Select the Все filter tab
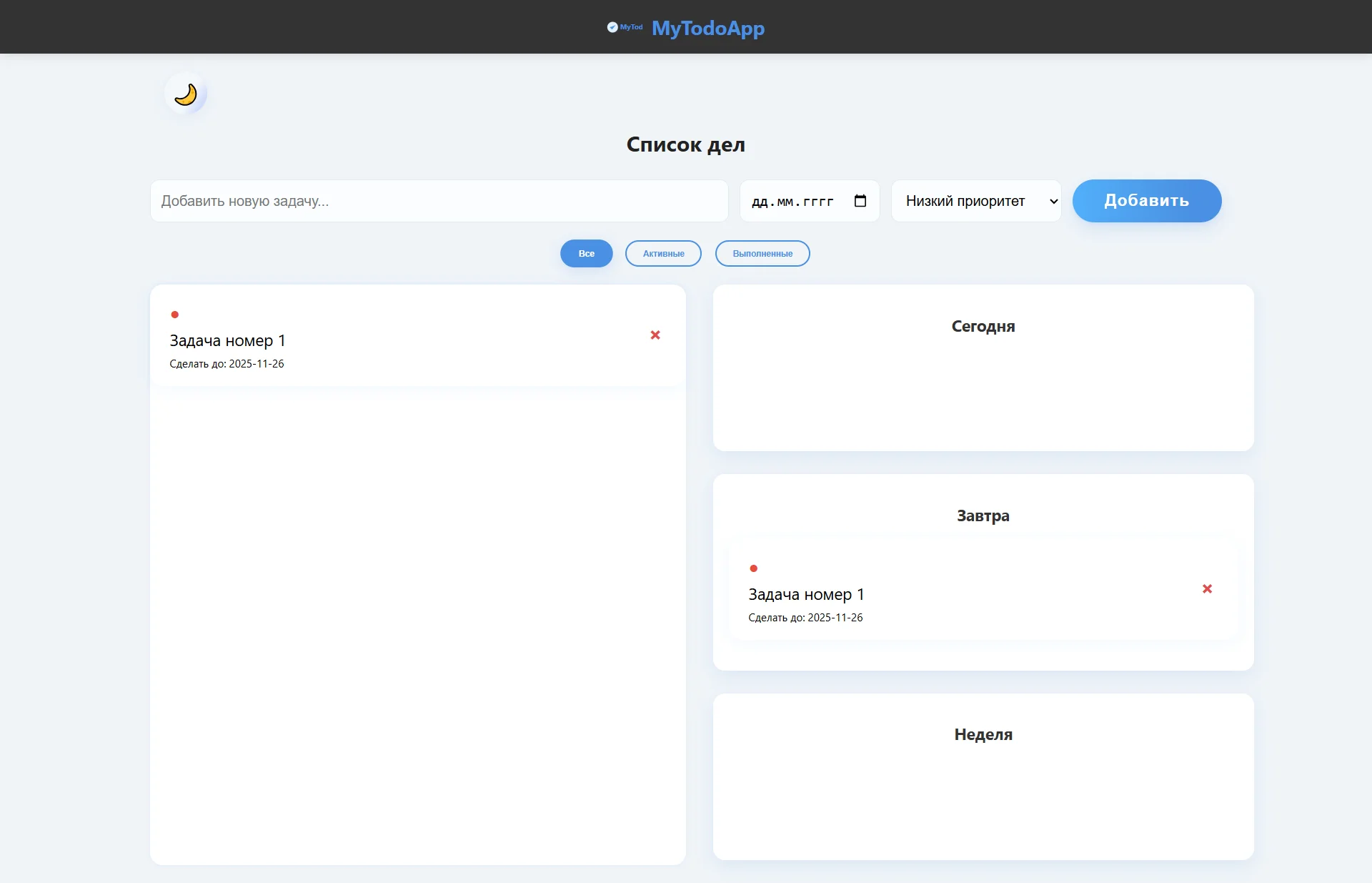 coord(586,254)
